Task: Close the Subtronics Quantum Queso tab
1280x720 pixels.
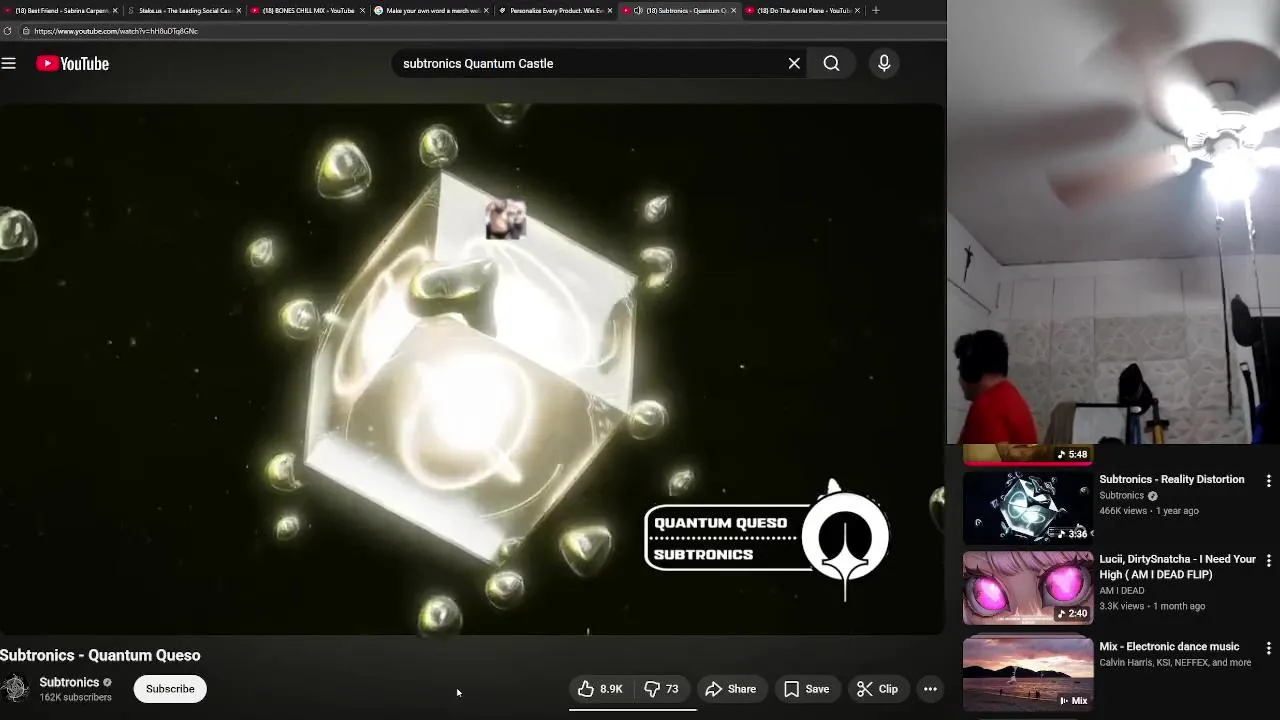Action: [x=734, y=10]
